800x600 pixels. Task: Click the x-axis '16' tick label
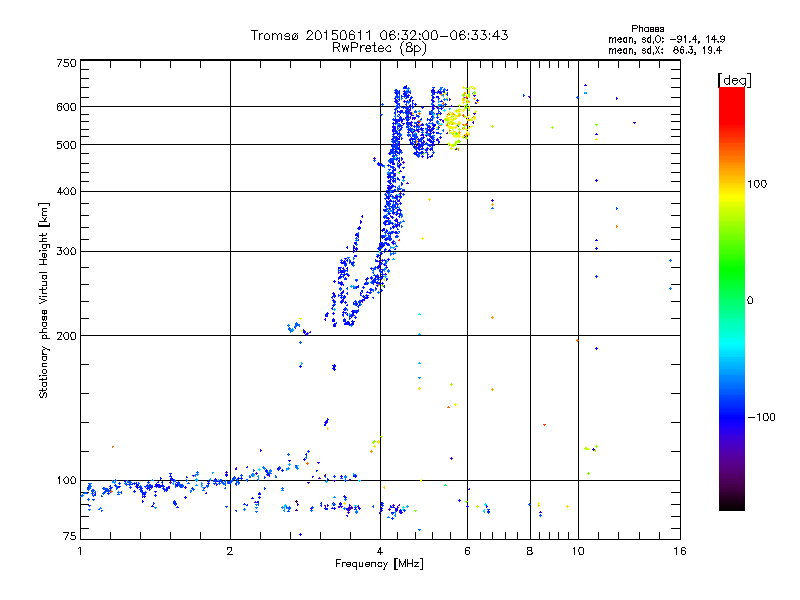pyautogui.click(x=680, y=551)
